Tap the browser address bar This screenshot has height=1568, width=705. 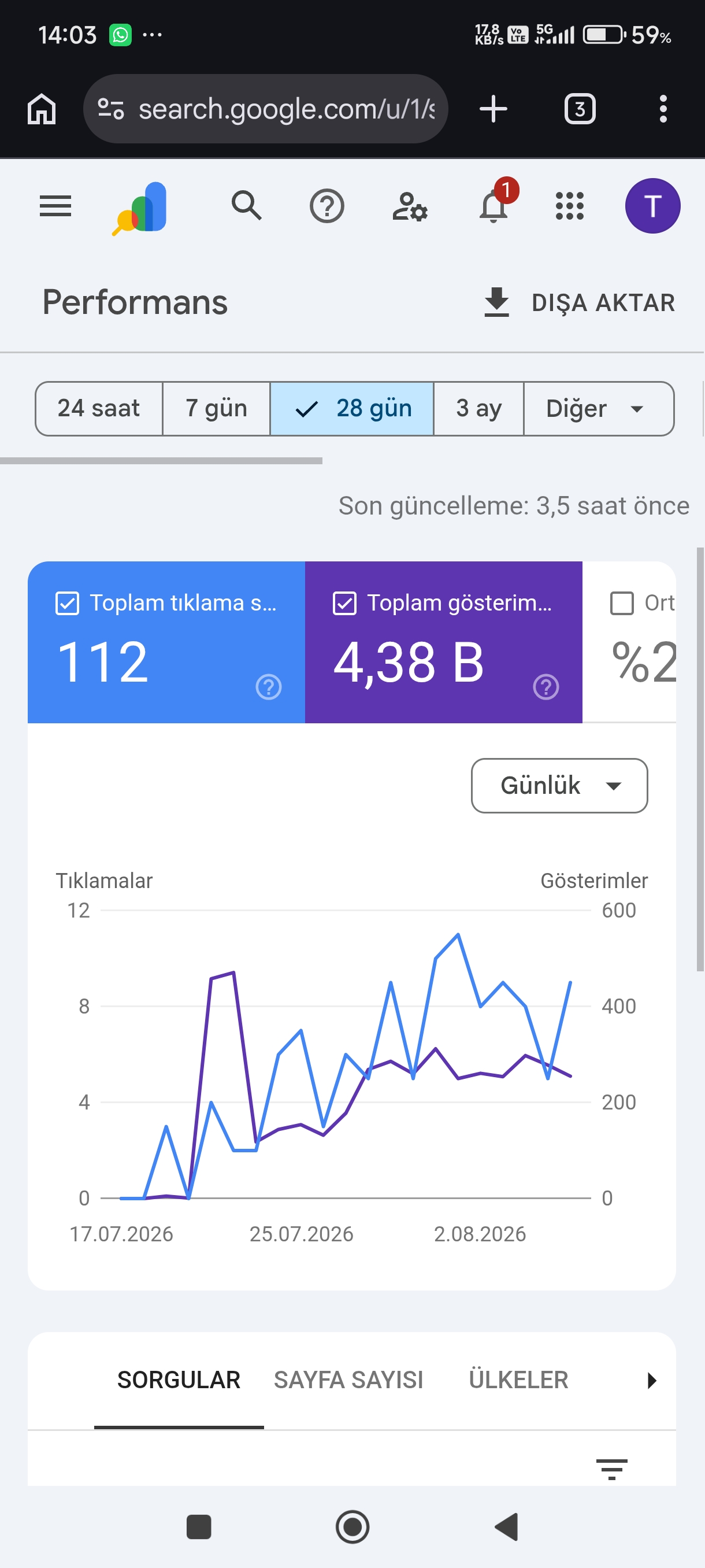point(265,109)
